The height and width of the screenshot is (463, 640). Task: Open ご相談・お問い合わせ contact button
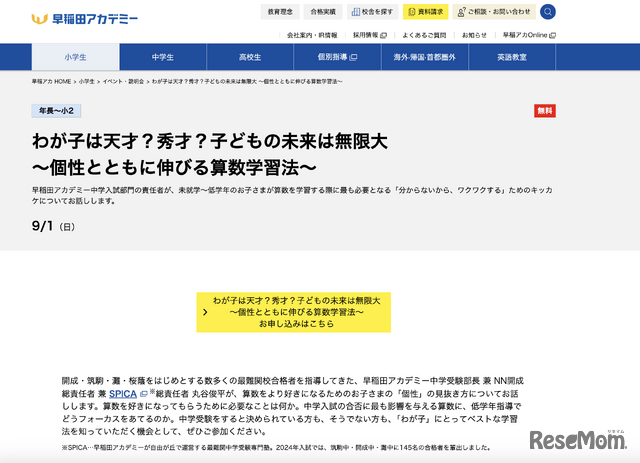[x=493, y=12]
